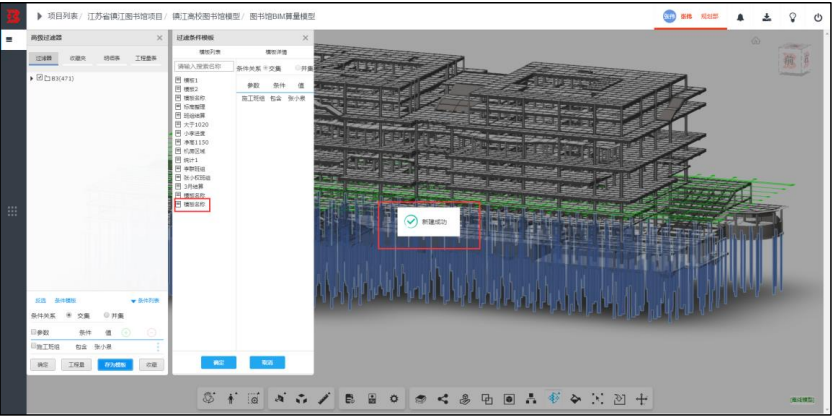The width and height of the screenshot is (833, 416).
Task: Activate the walking person navigation tool
Action: [x=231, y=398]
